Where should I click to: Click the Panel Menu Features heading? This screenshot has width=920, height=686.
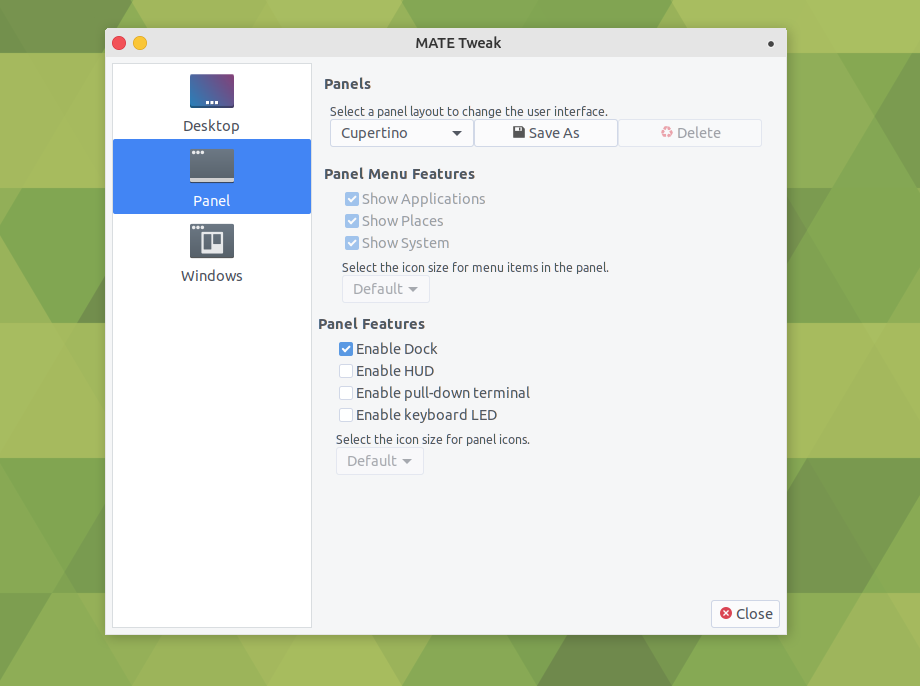point(400,174)
